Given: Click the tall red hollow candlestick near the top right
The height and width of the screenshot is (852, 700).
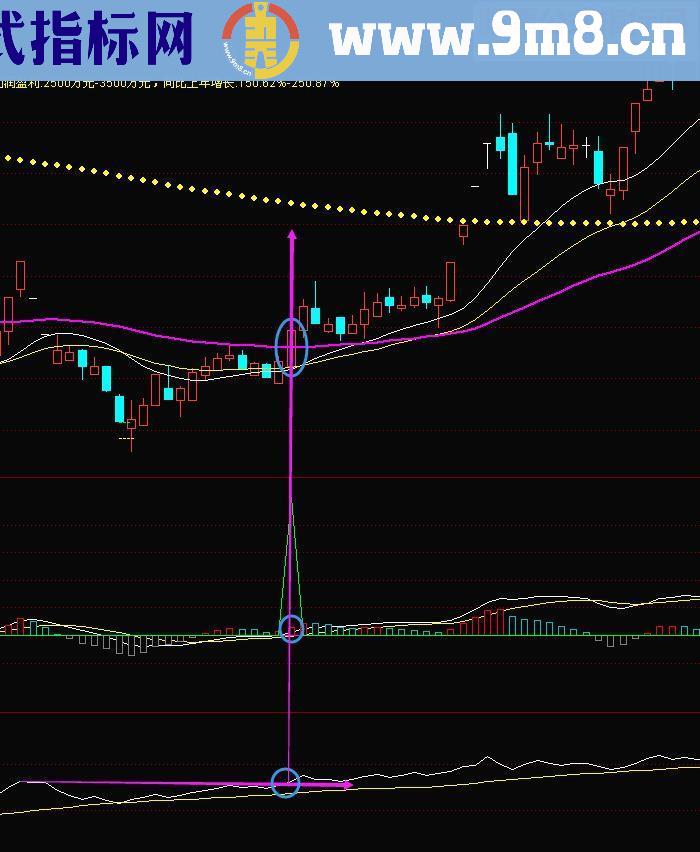Looking at the screenshot, I should click(635, 118).
